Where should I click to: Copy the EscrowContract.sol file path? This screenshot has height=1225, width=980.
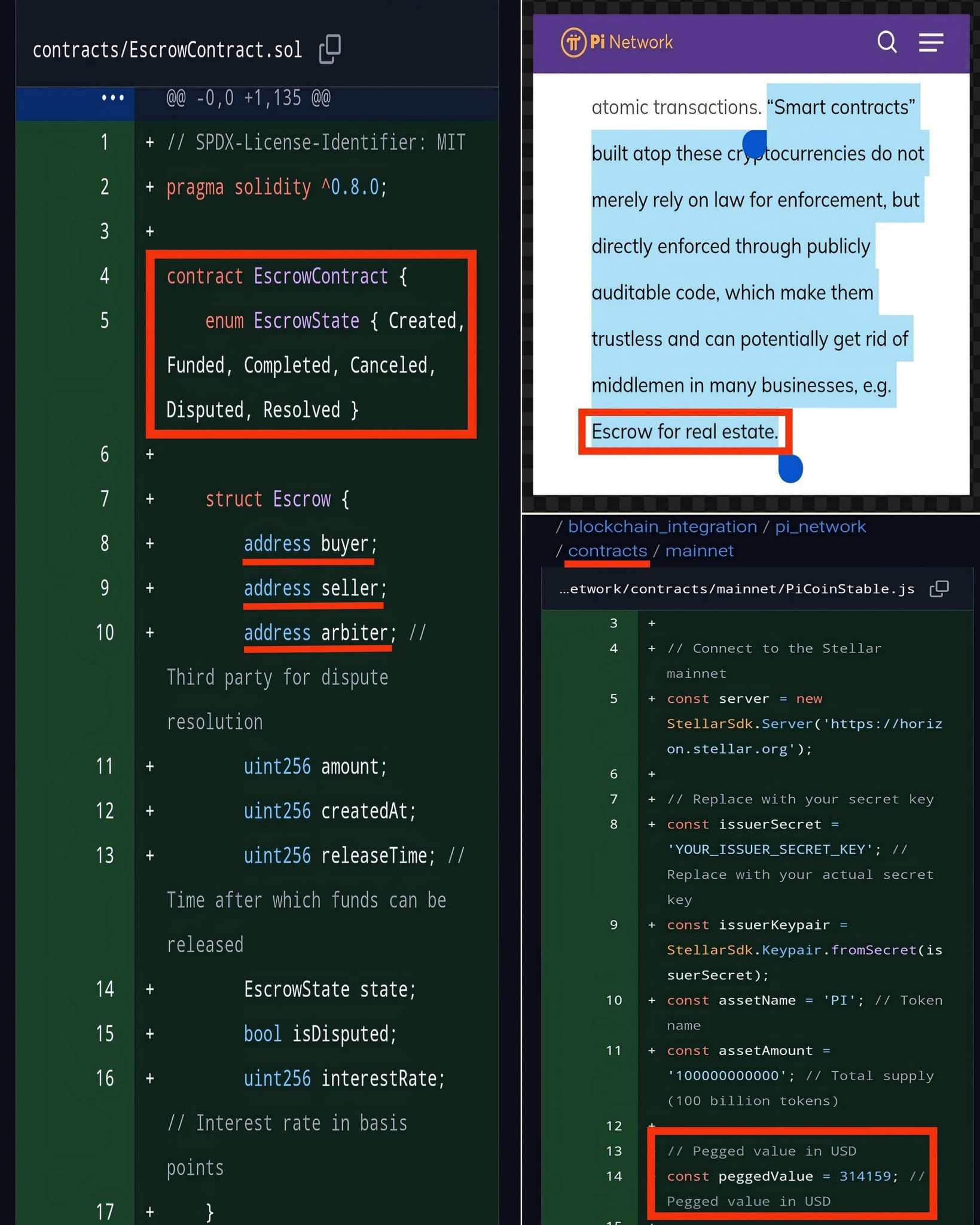coord(329,49)
